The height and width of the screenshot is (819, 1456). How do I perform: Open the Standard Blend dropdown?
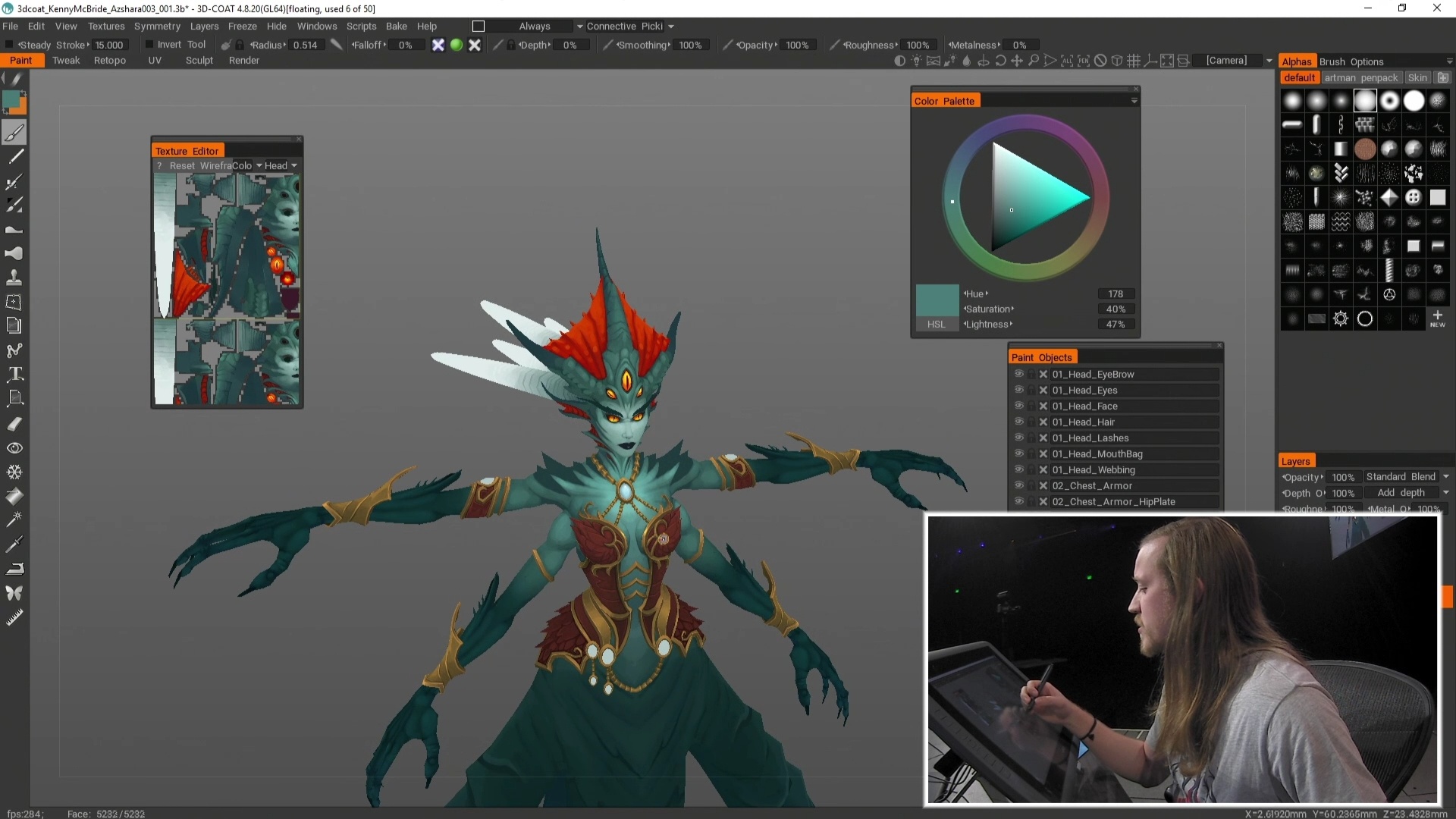pyautogui.click(x=1445, y=477)
